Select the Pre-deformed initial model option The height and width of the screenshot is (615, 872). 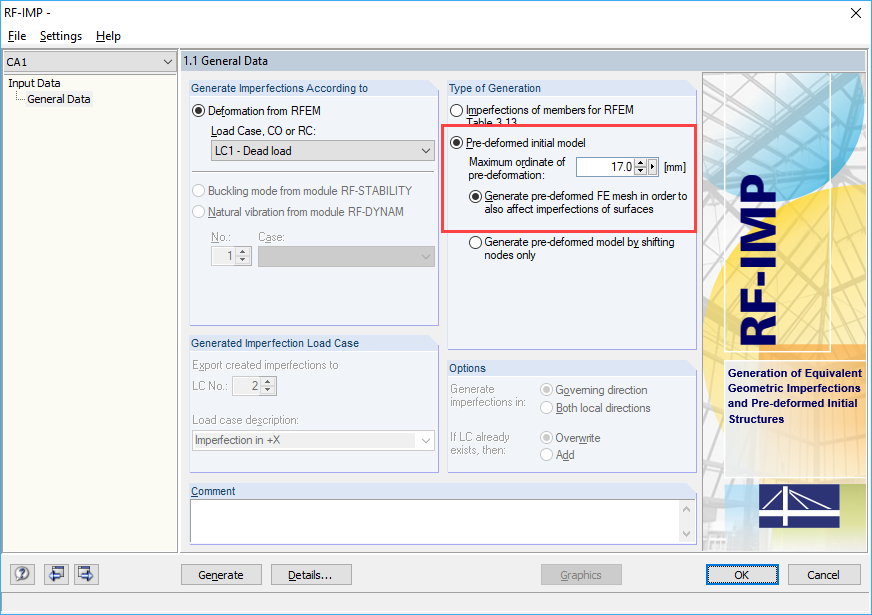coord(456,142)
